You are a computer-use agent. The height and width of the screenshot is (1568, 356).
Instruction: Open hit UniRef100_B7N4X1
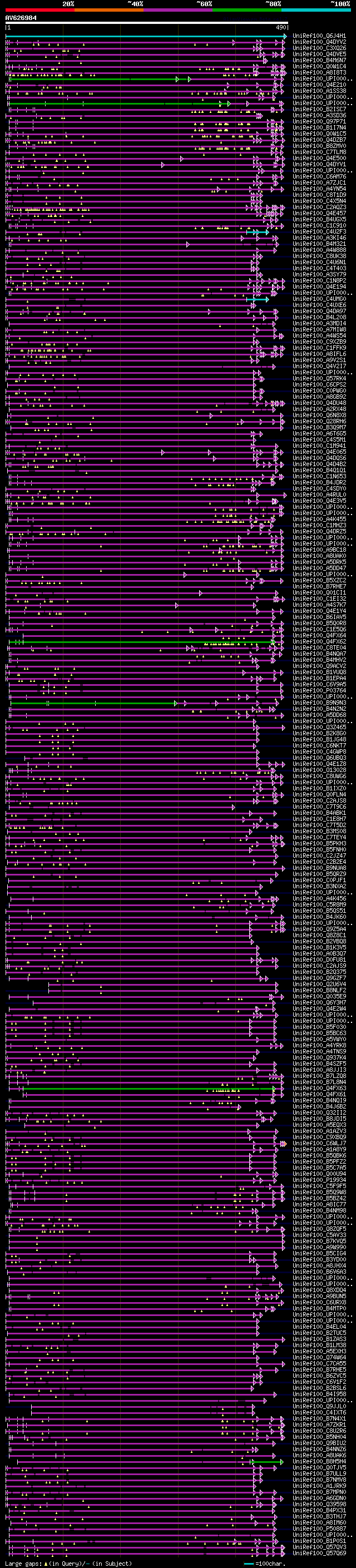tap(319, 1418)
